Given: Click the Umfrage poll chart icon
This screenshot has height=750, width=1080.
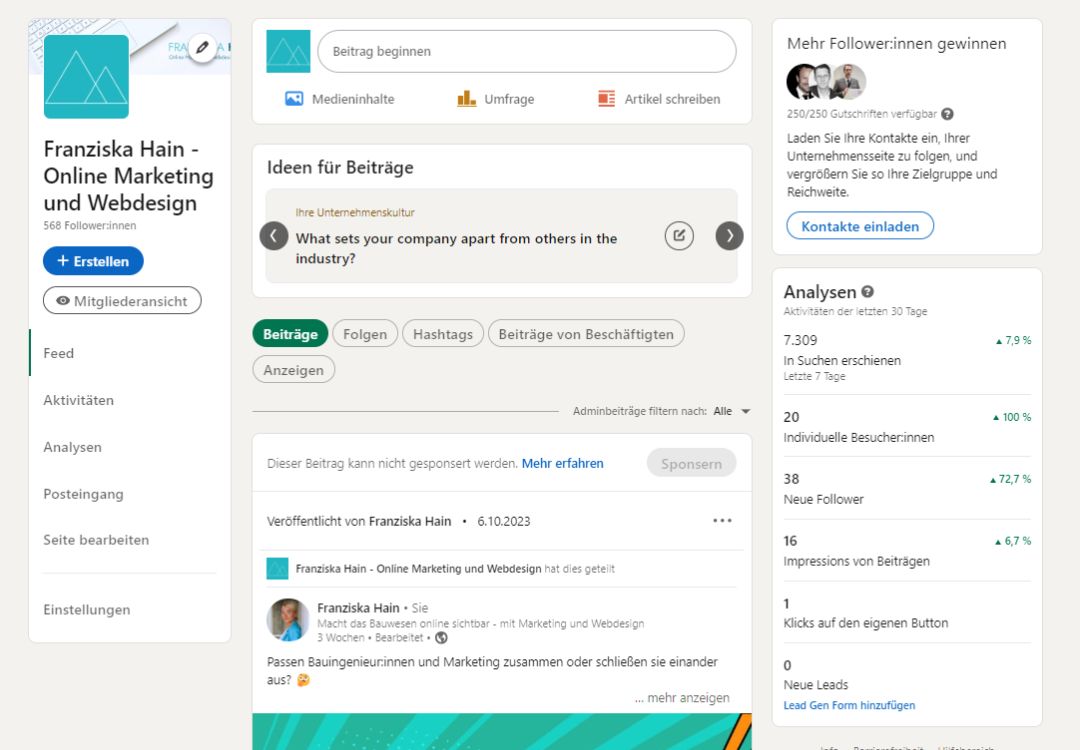Looking at the screenshot, I should coord(466,98).
